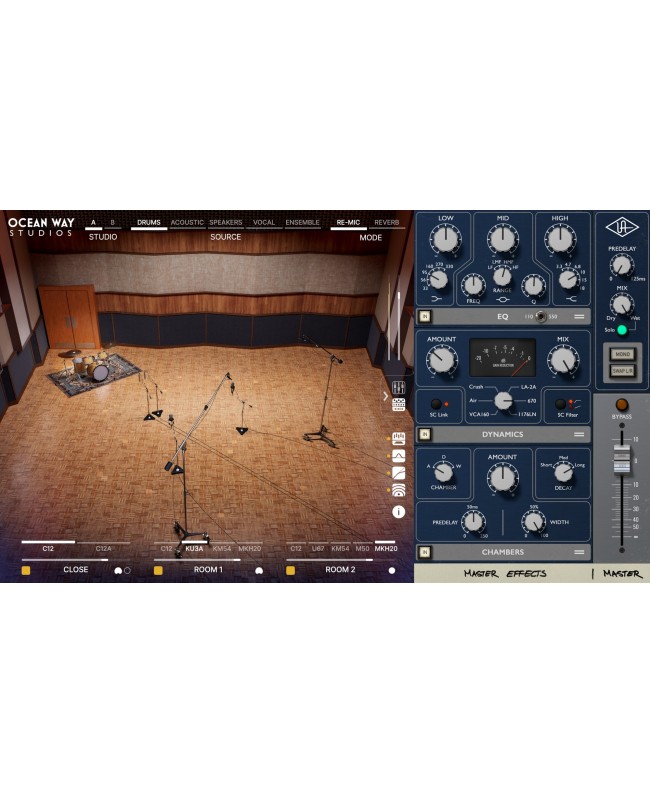Click the Chambers DECAY knob
This screenshot has width=650, height=794.
[563, 472]
